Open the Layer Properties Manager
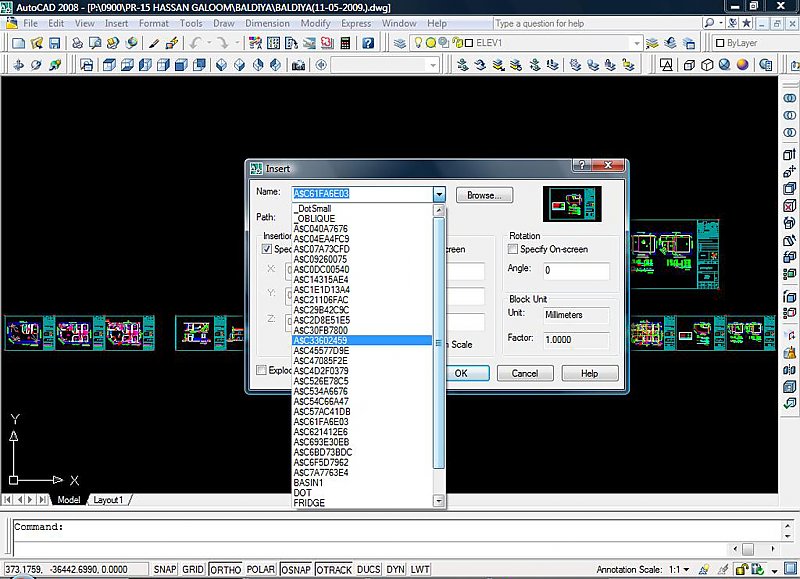The image size is (800, 579). tap(400, 42)
